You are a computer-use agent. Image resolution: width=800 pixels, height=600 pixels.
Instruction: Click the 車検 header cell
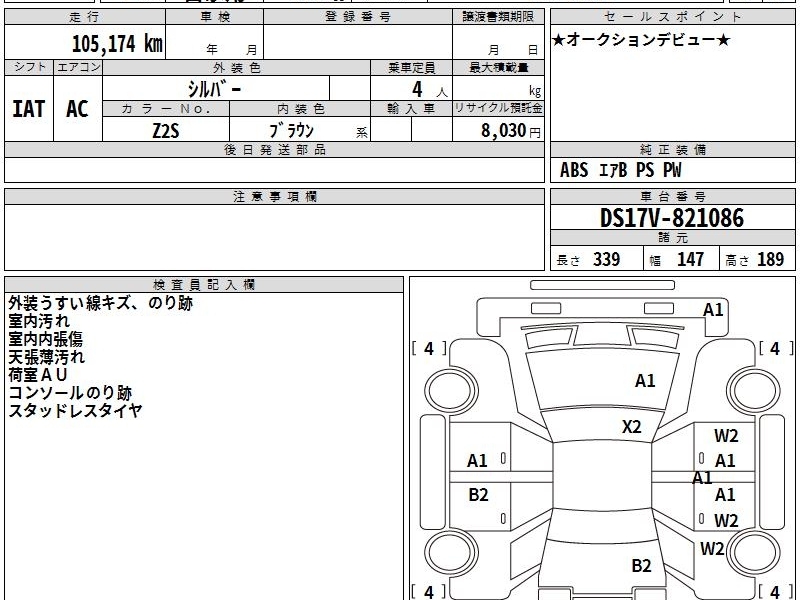215,17
